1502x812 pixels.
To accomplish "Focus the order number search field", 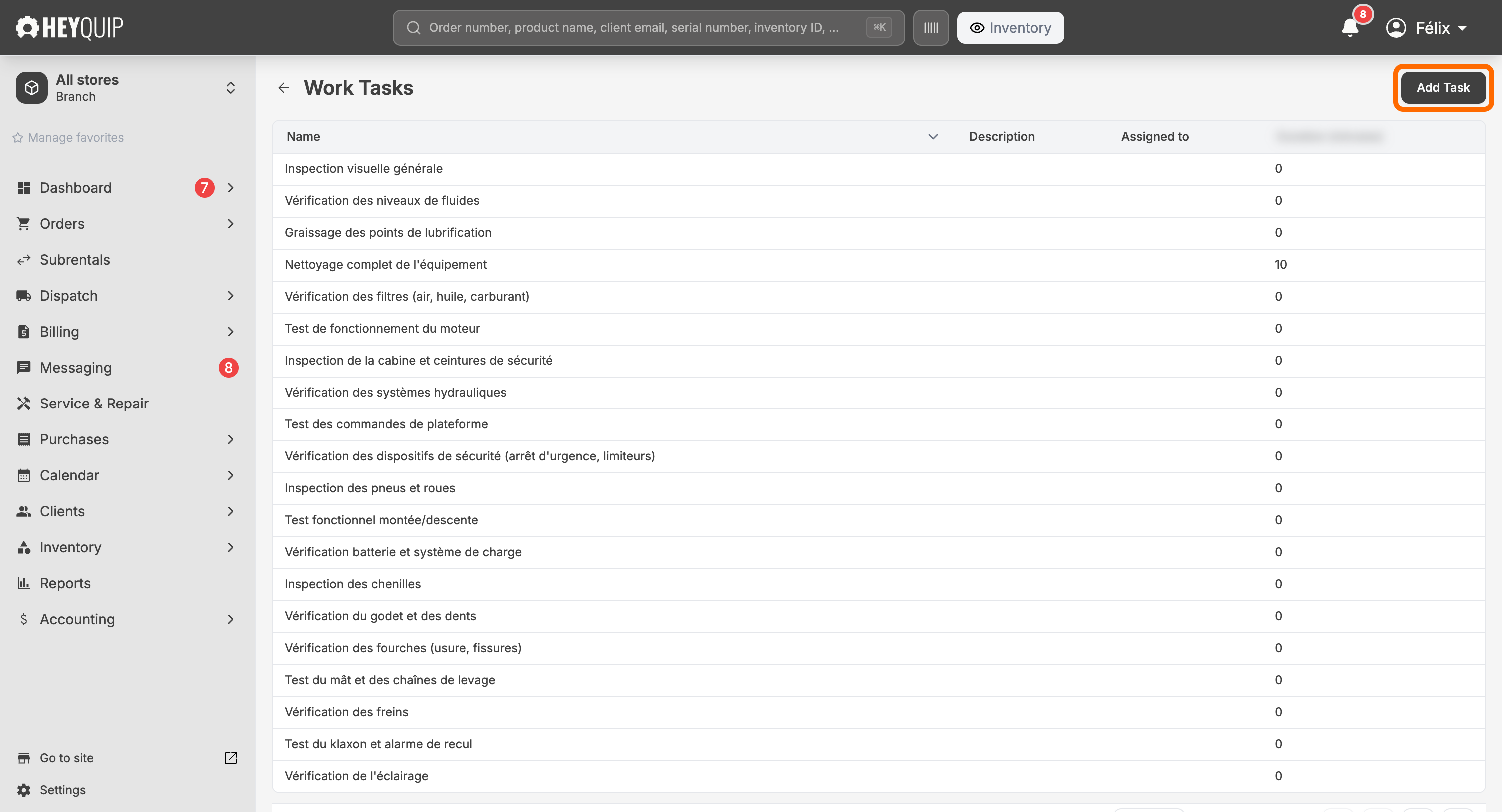I will pyautogui.click(x=649, y=28).
